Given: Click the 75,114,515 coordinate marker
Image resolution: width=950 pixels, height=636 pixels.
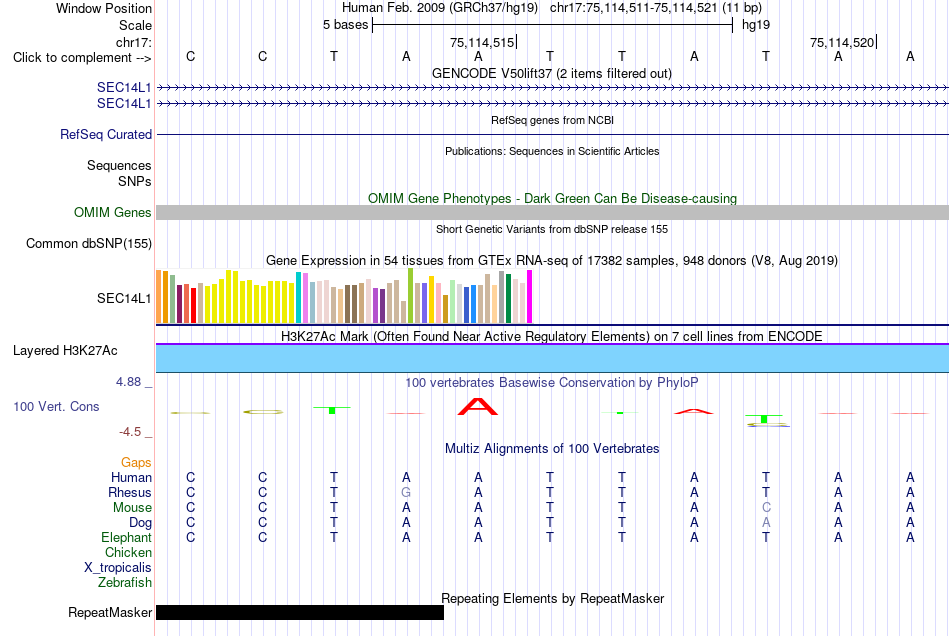Looking at the screenshot, I should tap(482, 42).
